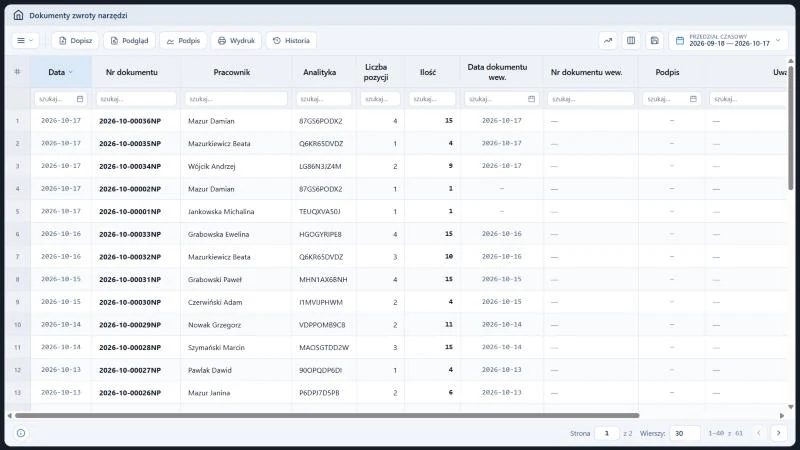Select document 2026-10-00002NP
The height and width of the screenshot is (450, 800).
tap(130, 189)
